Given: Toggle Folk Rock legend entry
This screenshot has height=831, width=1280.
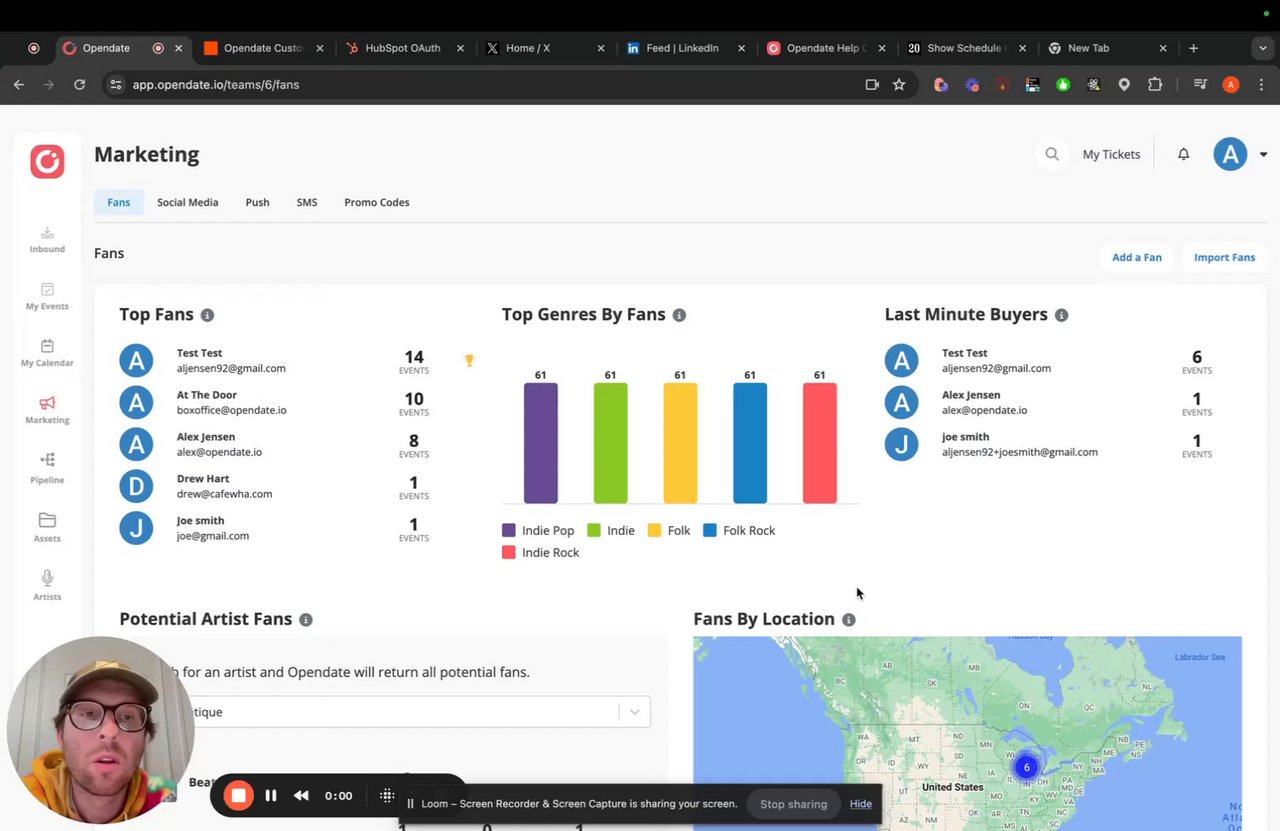Looking at the screenshot, I should (739, 531).
